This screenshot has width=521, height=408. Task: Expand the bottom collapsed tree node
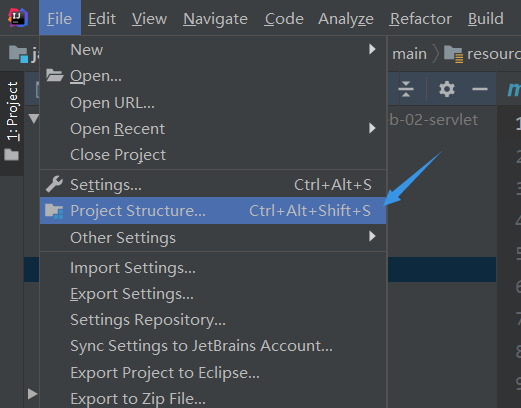[x=33, y=394]
